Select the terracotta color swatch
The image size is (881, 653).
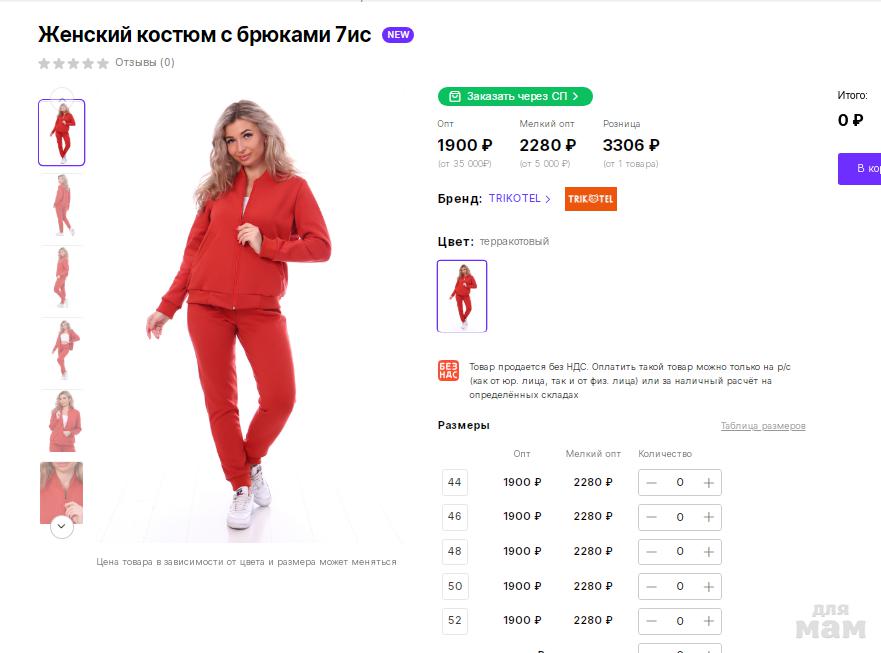click(462, 296)
